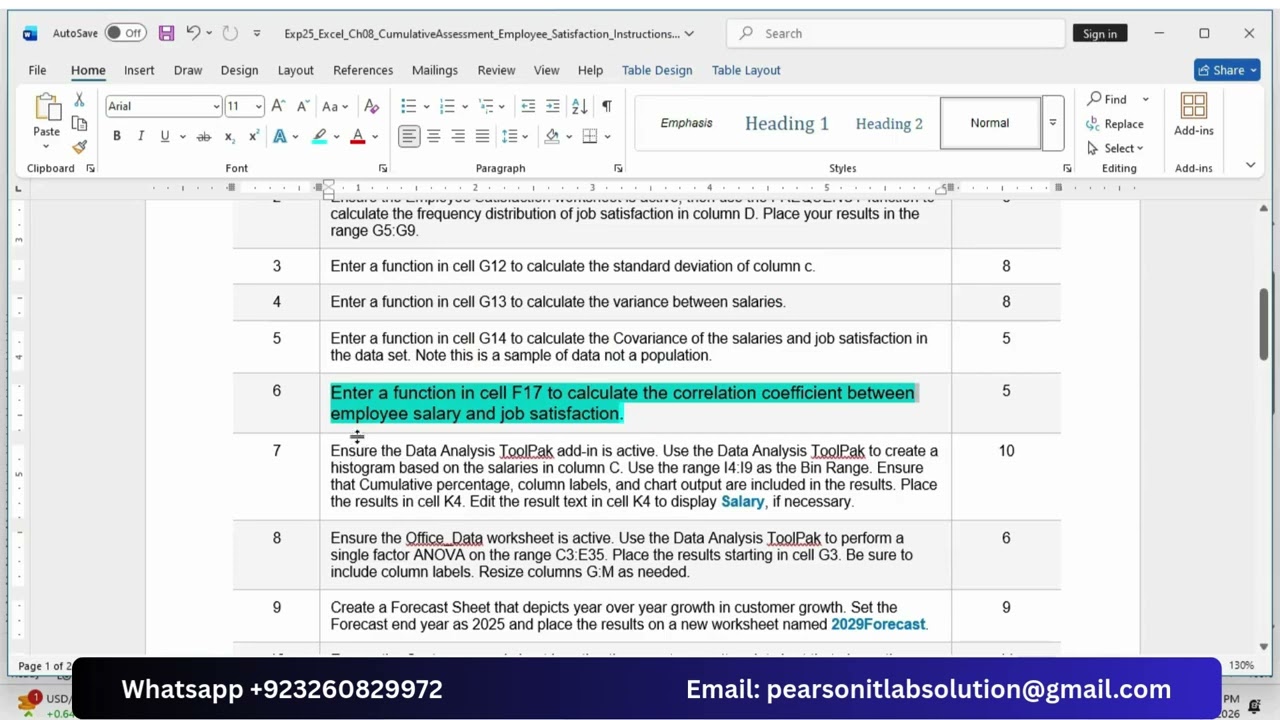Open the File menu
The width and height of the screenshot is (1280, 720).
click(37, 70)
